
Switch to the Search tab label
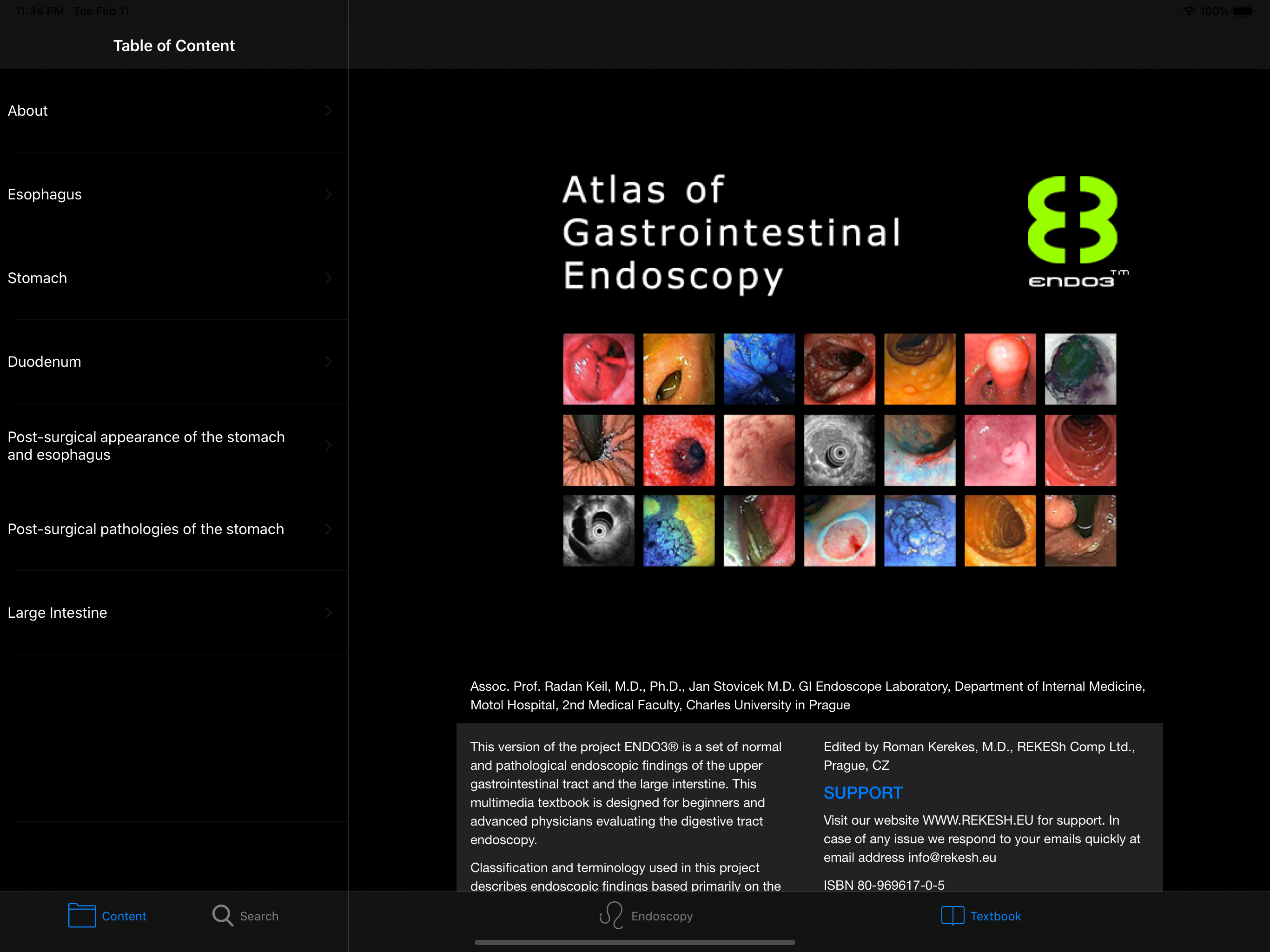(259, 916)
